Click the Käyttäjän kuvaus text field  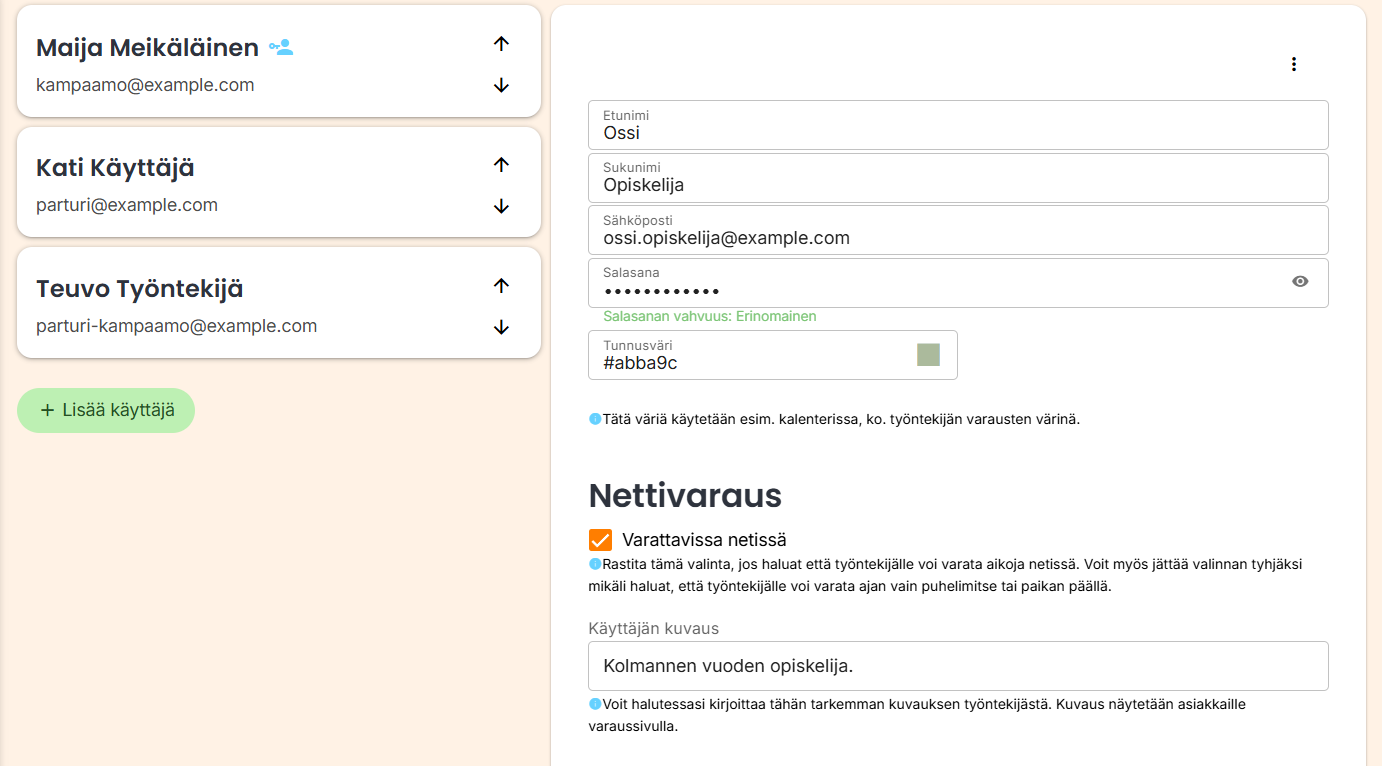pos(958,666)
